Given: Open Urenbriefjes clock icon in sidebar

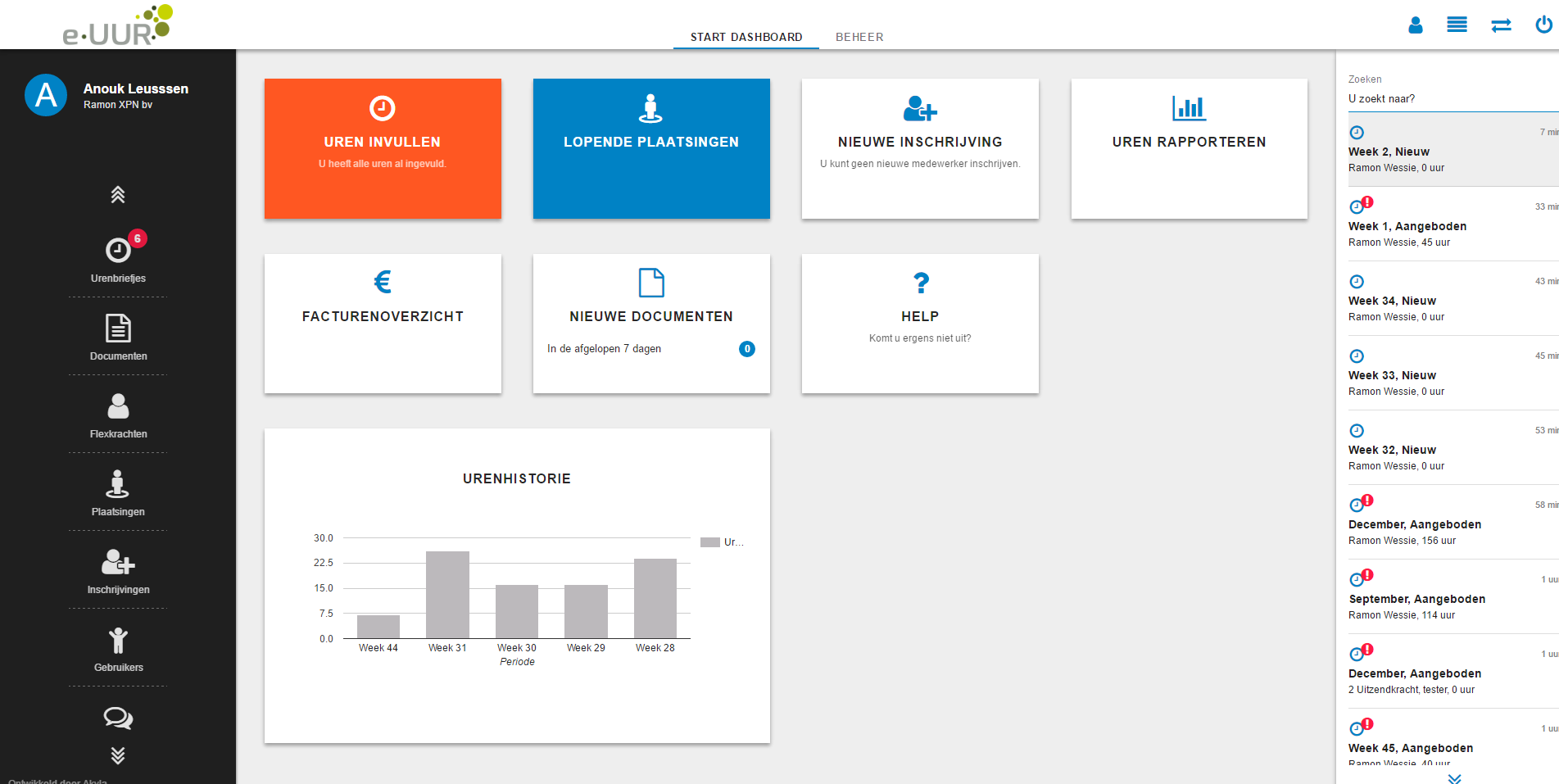Looking at the screenshot, I should pos(118,250).
